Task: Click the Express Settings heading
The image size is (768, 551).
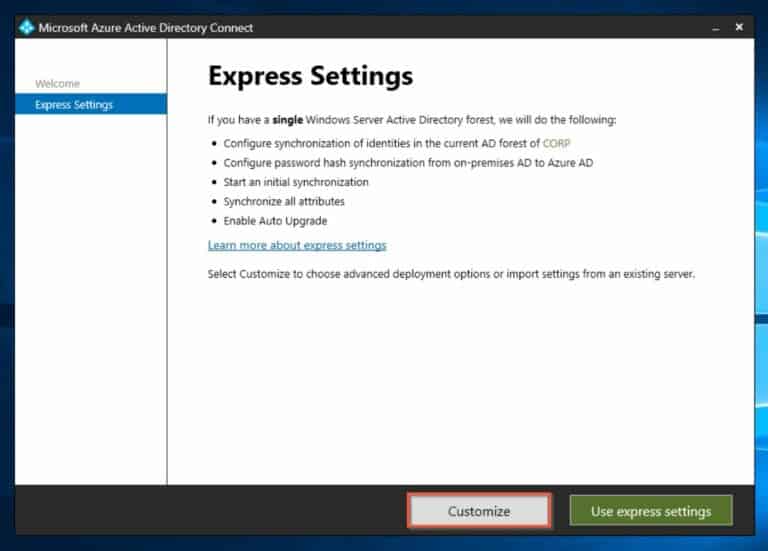Action: click(311, 76)
